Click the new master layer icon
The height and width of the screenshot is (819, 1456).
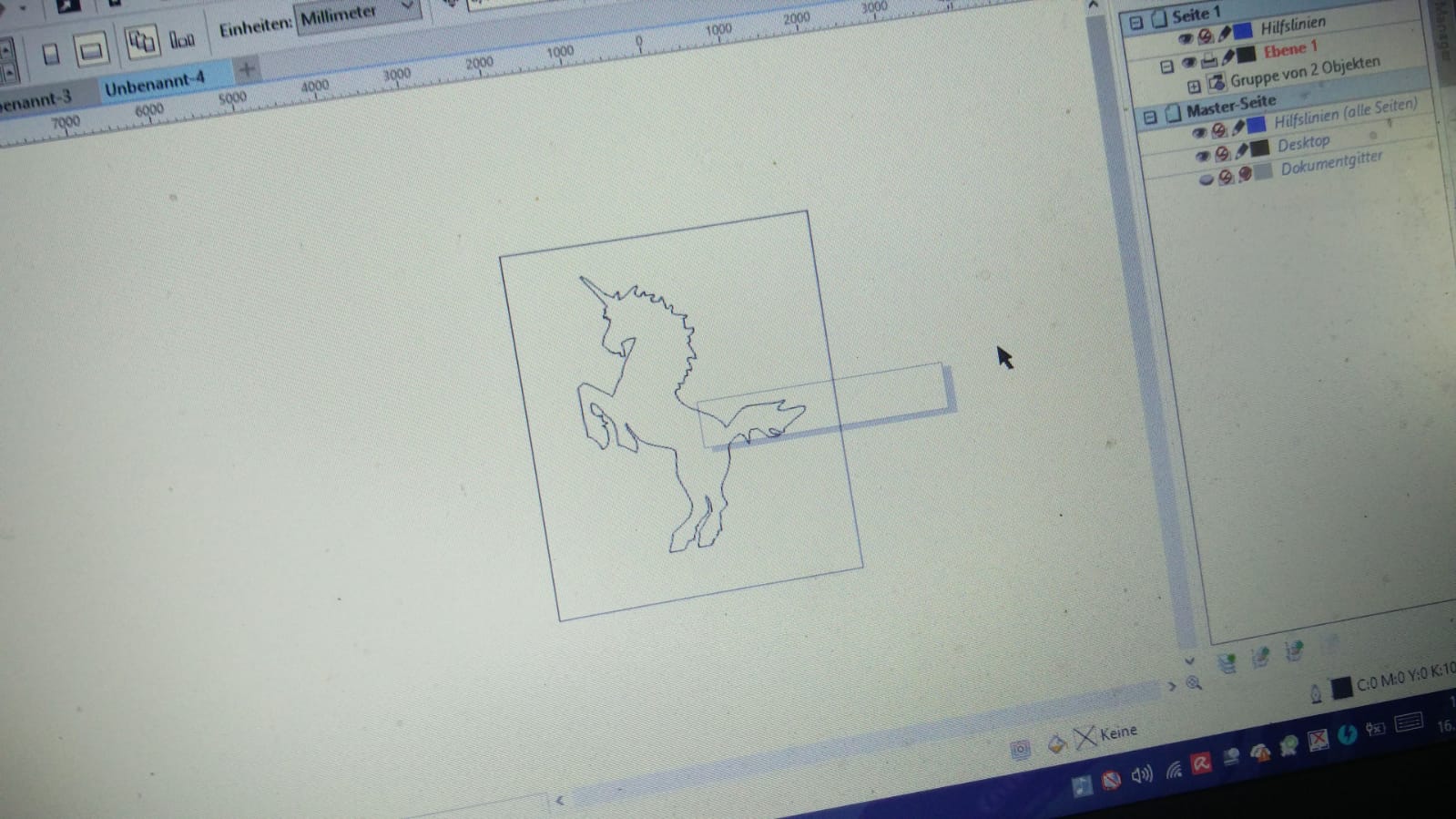(1260, 657)
